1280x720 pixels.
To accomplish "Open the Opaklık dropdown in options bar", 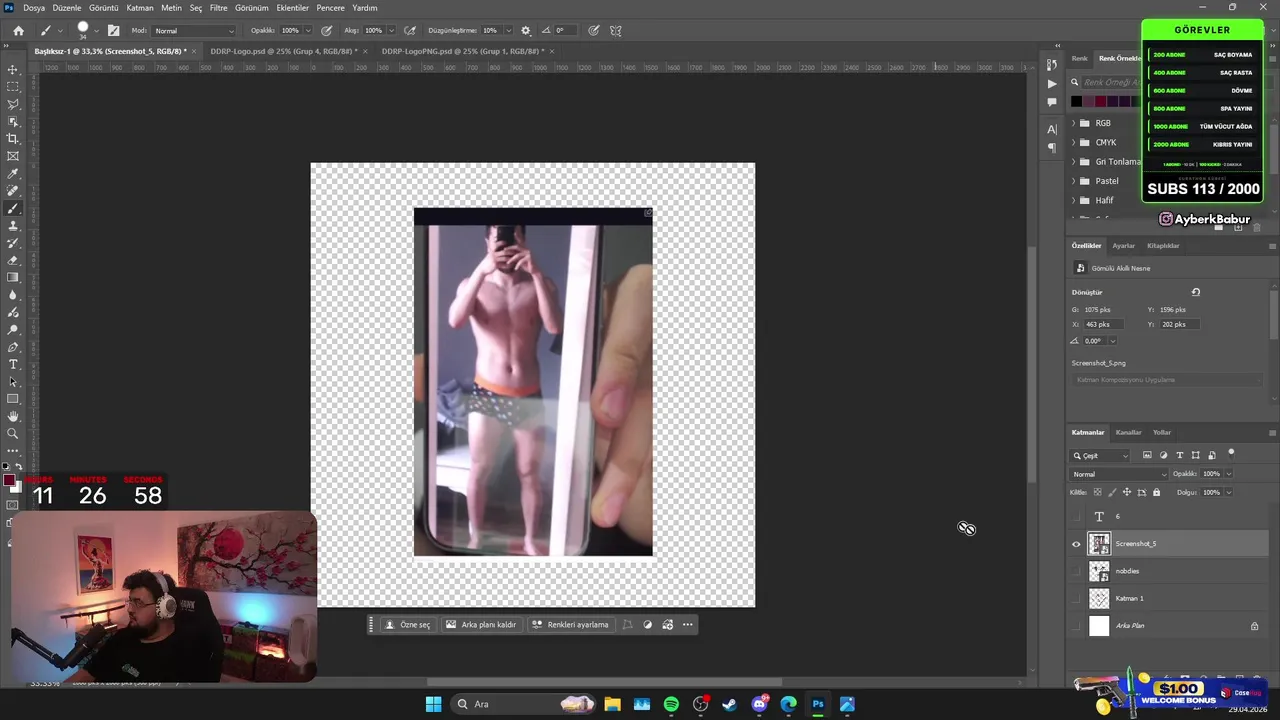I will point(307,30).
